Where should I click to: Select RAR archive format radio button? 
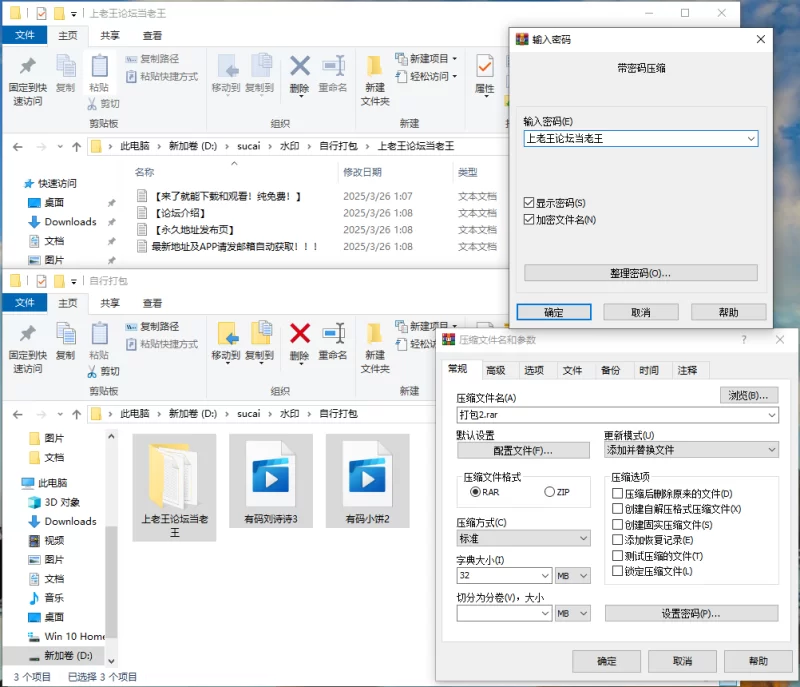click(476, 492)
